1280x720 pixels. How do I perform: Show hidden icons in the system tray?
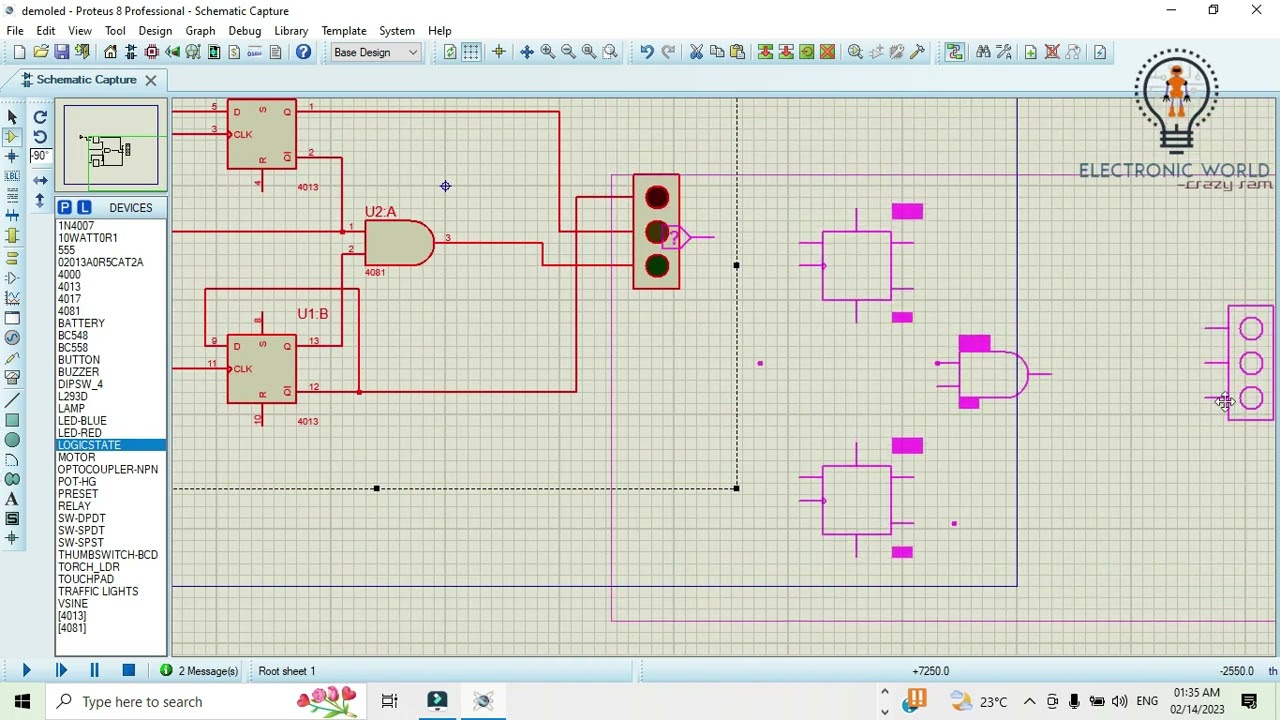point(1029,701)
